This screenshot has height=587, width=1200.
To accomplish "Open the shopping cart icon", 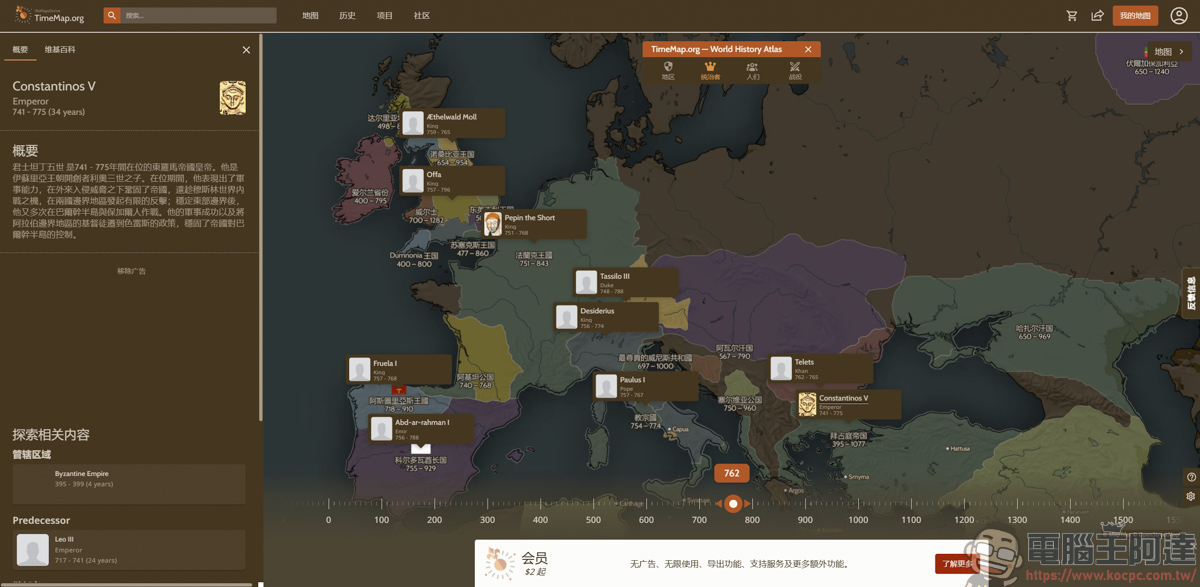I will (1072, 16).
